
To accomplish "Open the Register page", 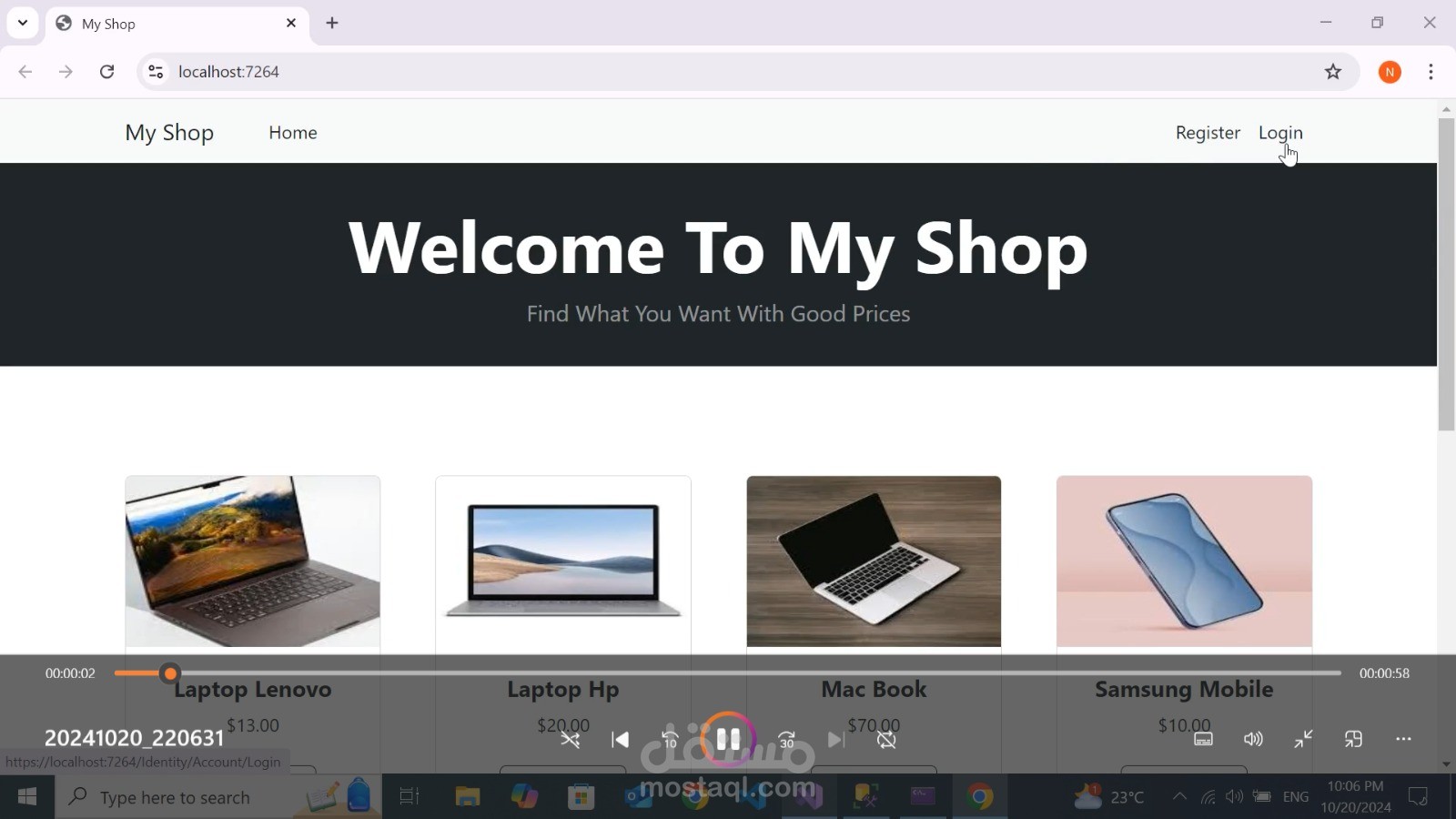I will [1208, 133].
